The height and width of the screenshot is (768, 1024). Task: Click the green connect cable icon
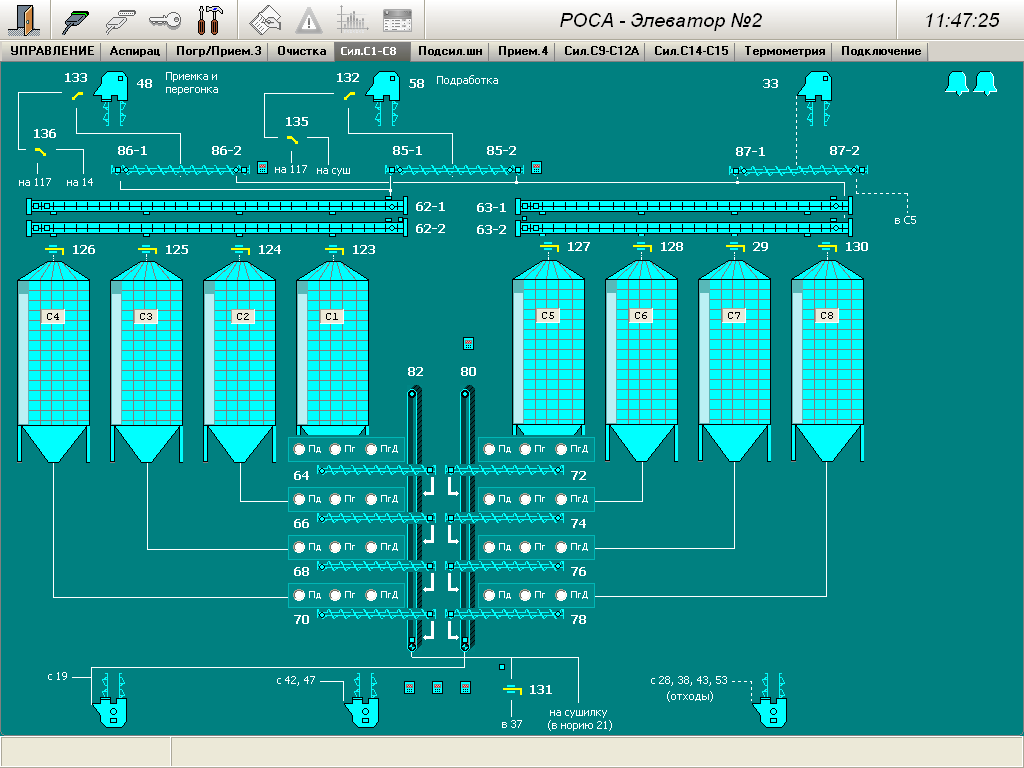coord(76,20)
